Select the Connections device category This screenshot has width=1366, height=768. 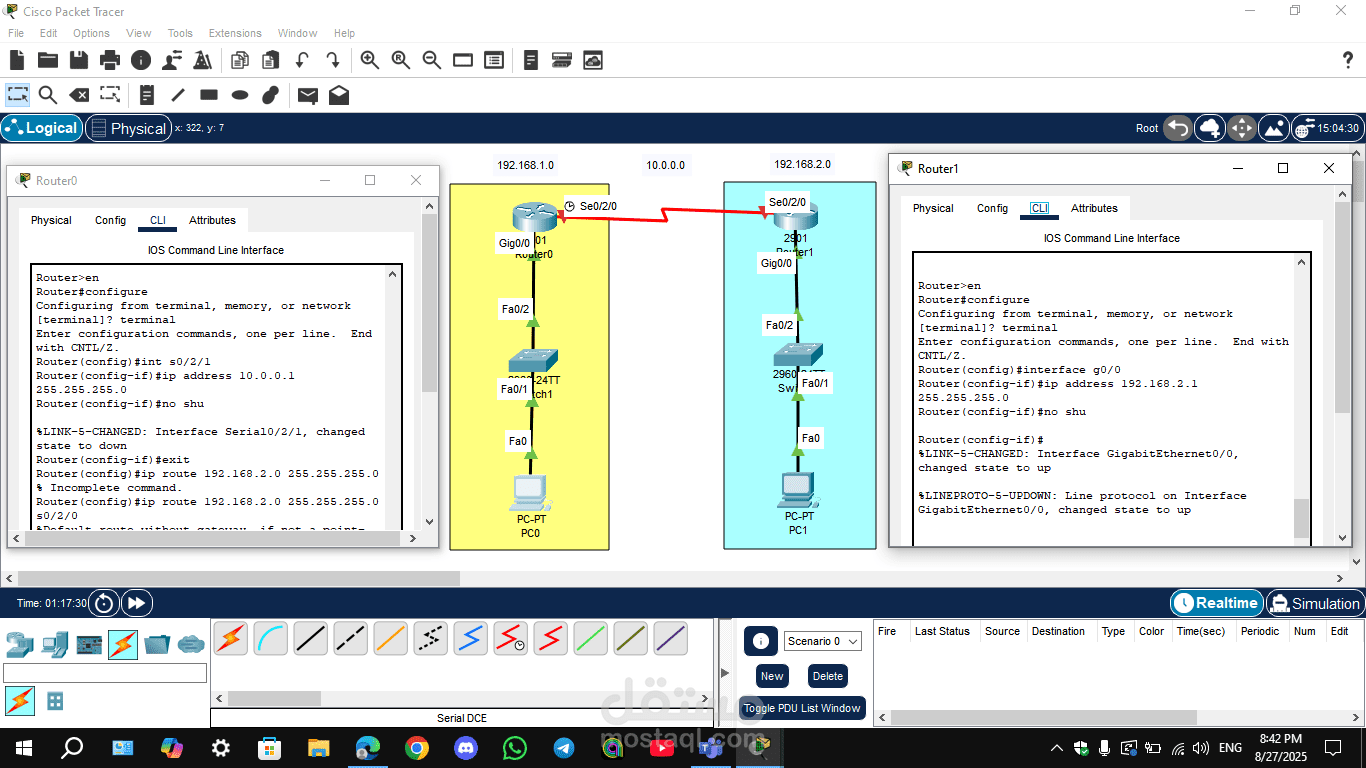tap(123, 644)
